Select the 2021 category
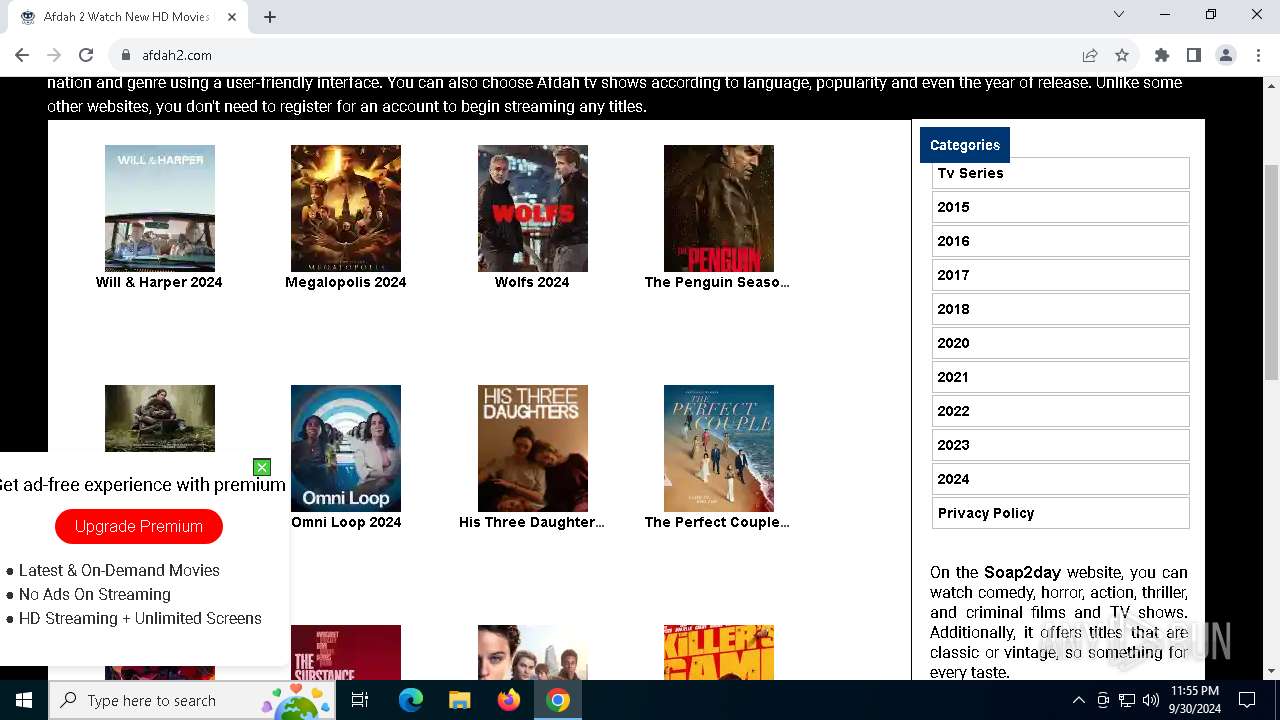This screenshot has width=1280, height=720. point(1060,377)
